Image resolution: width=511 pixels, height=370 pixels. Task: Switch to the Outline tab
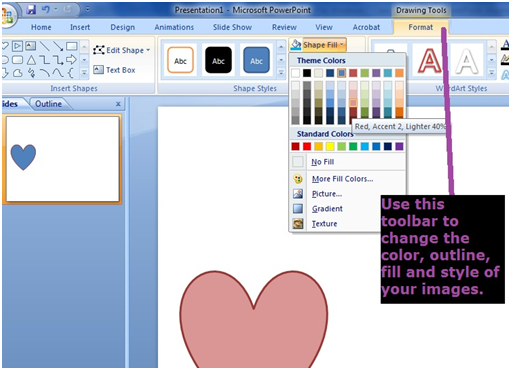tap(48, 104)
